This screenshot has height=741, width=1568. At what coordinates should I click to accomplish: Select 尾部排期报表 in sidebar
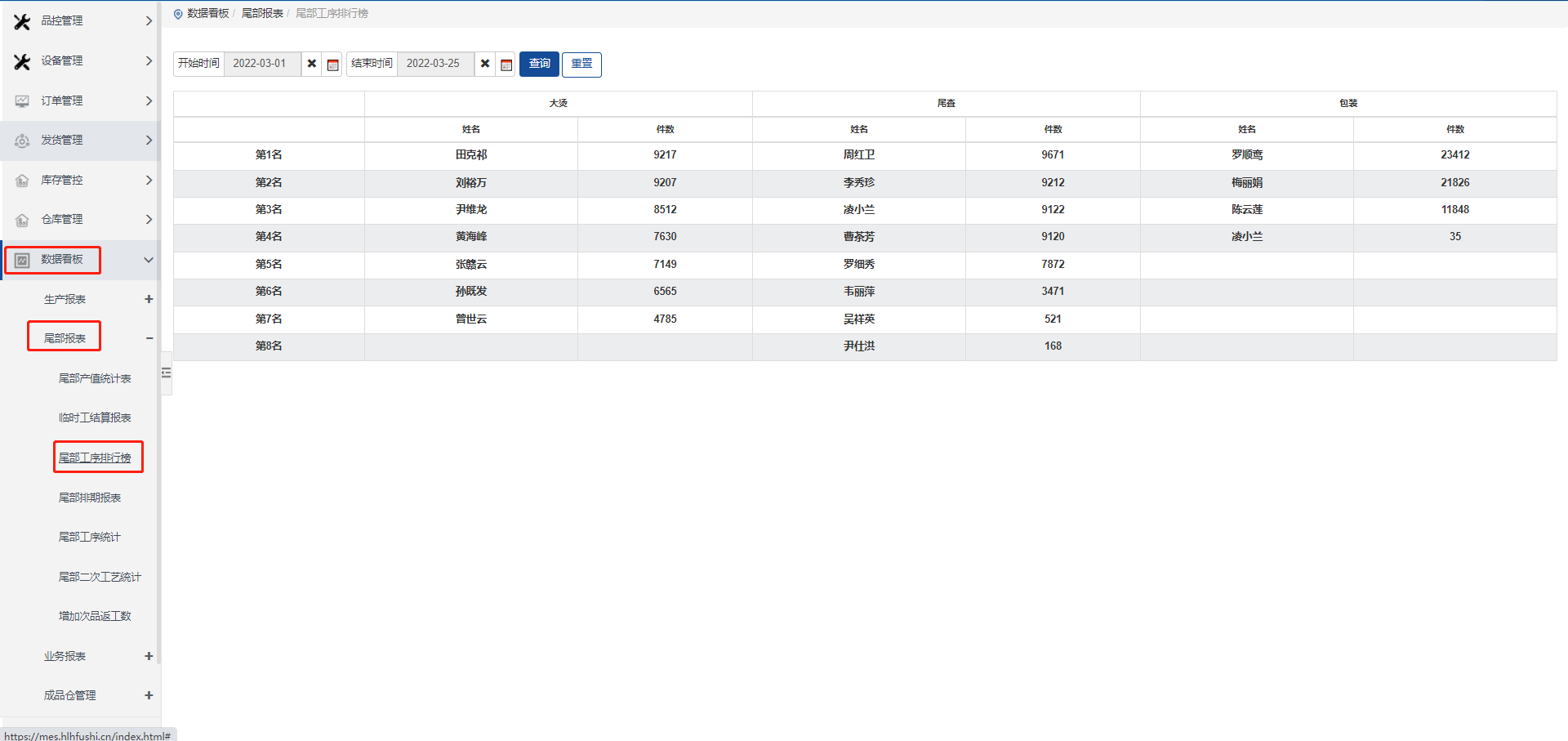point(90,498)
